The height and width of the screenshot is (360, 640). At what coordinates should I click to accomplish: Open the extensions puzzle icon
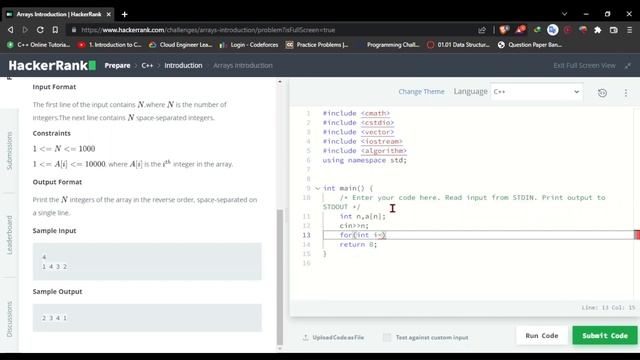tap(598, 30)
